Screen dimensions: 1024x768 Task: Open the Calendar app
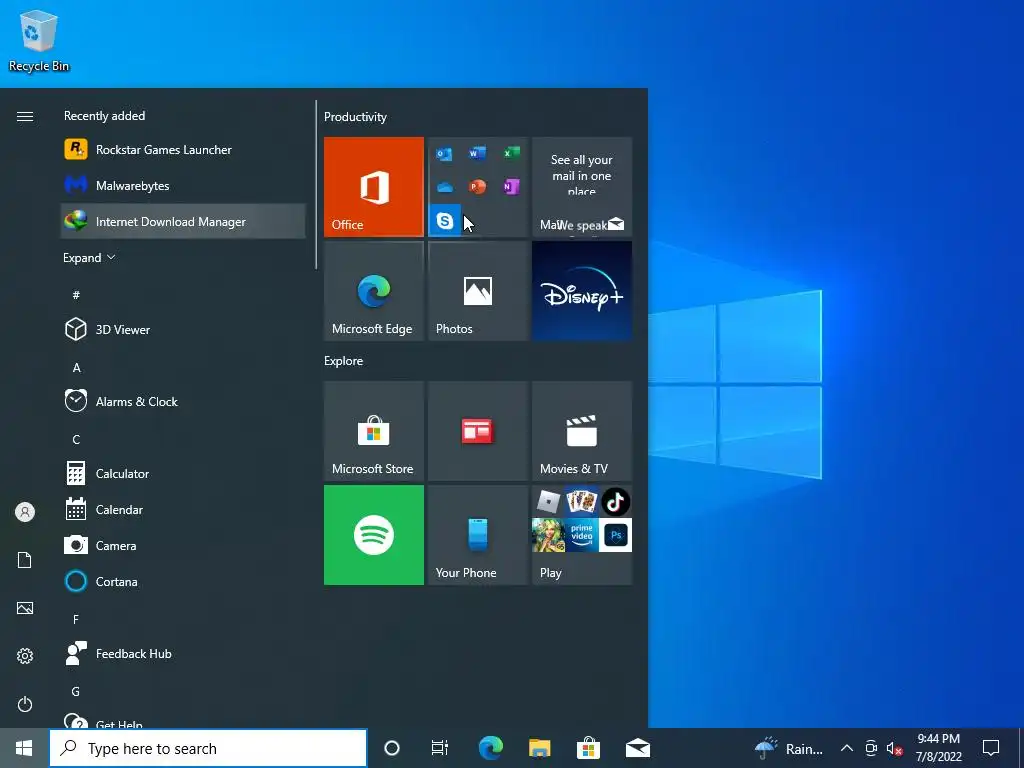pos(183,509)
